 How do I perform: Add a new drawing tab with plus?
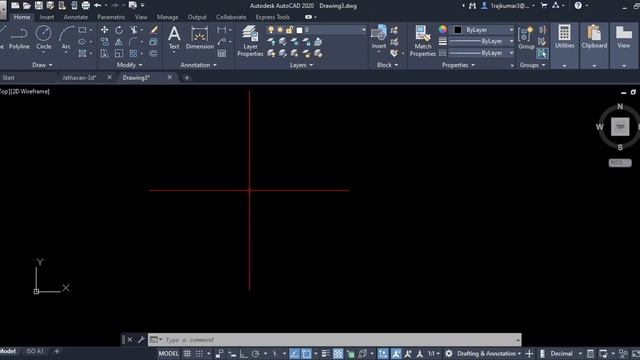[187, 78]
